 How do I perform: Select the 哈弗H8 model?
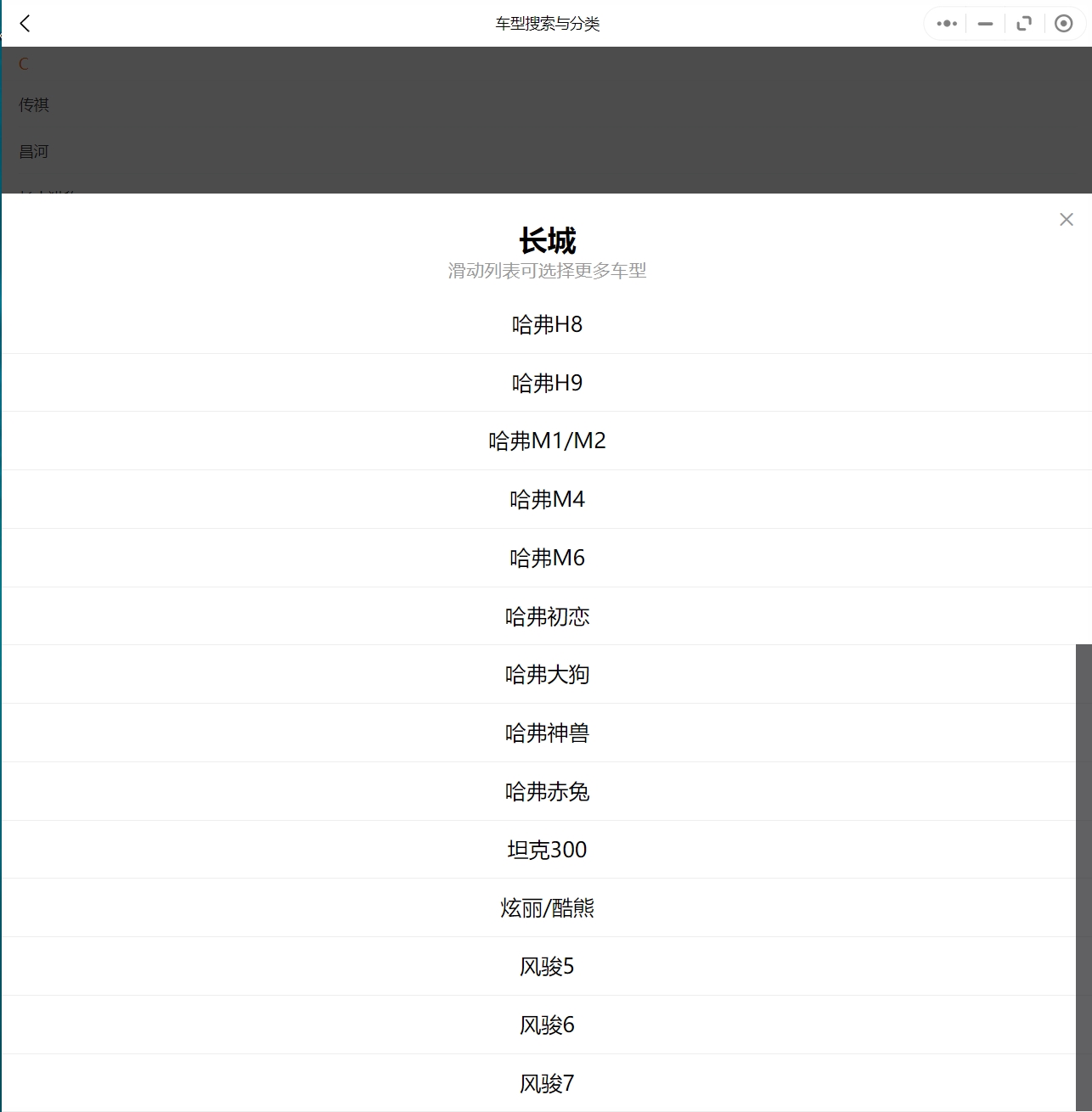(x=547, y=324)
